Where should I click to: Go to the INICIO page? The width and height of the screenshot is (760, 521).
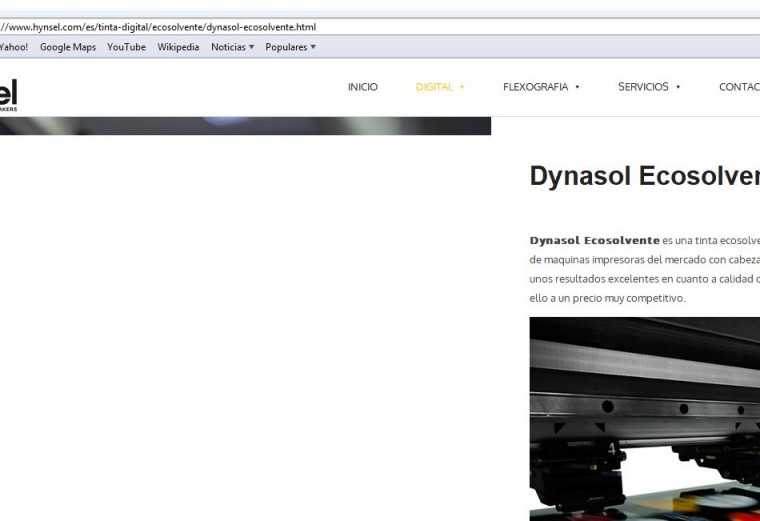coord(362,87)
